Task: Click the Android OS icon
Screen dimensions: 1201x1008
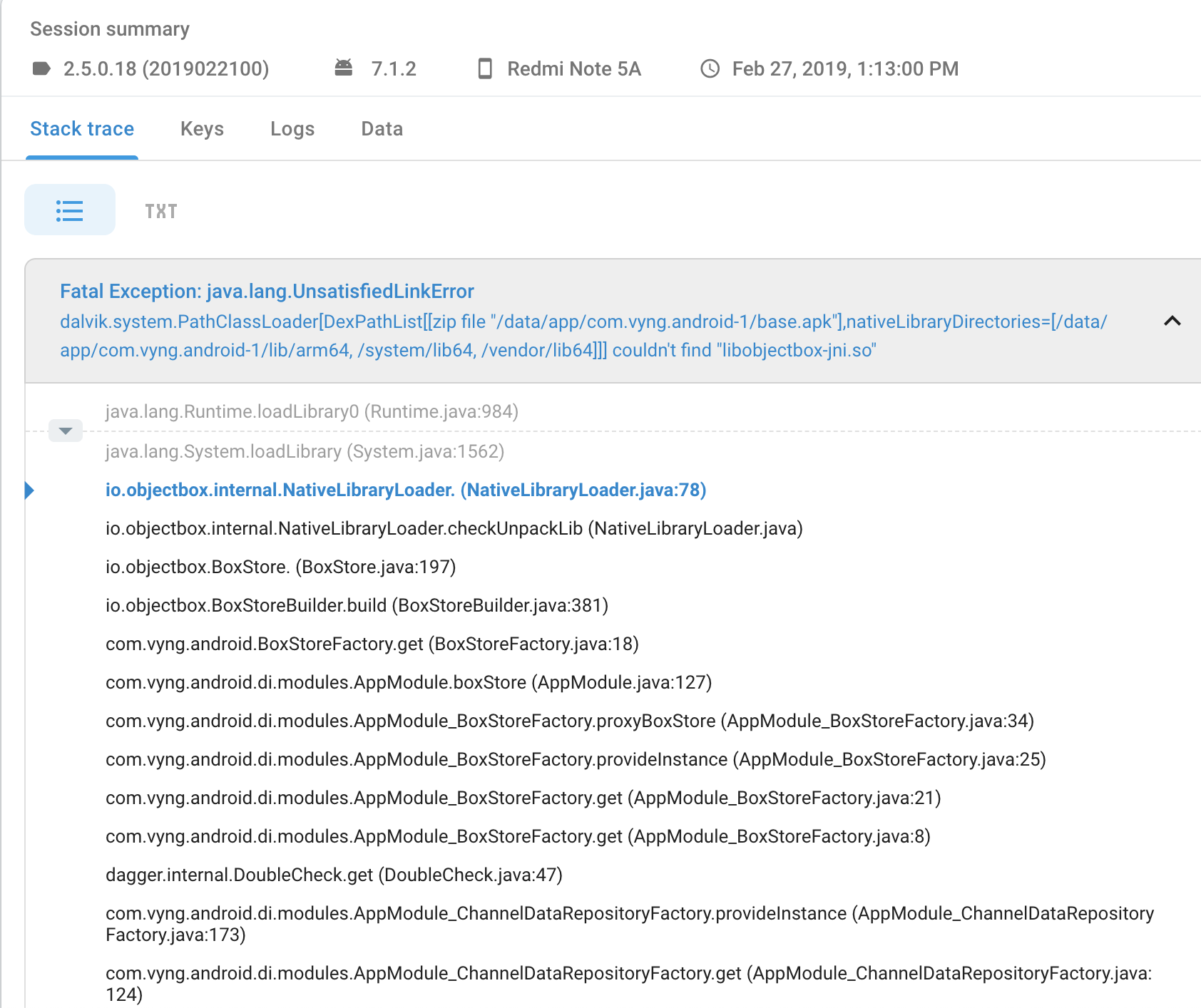Action: [344, 68]
